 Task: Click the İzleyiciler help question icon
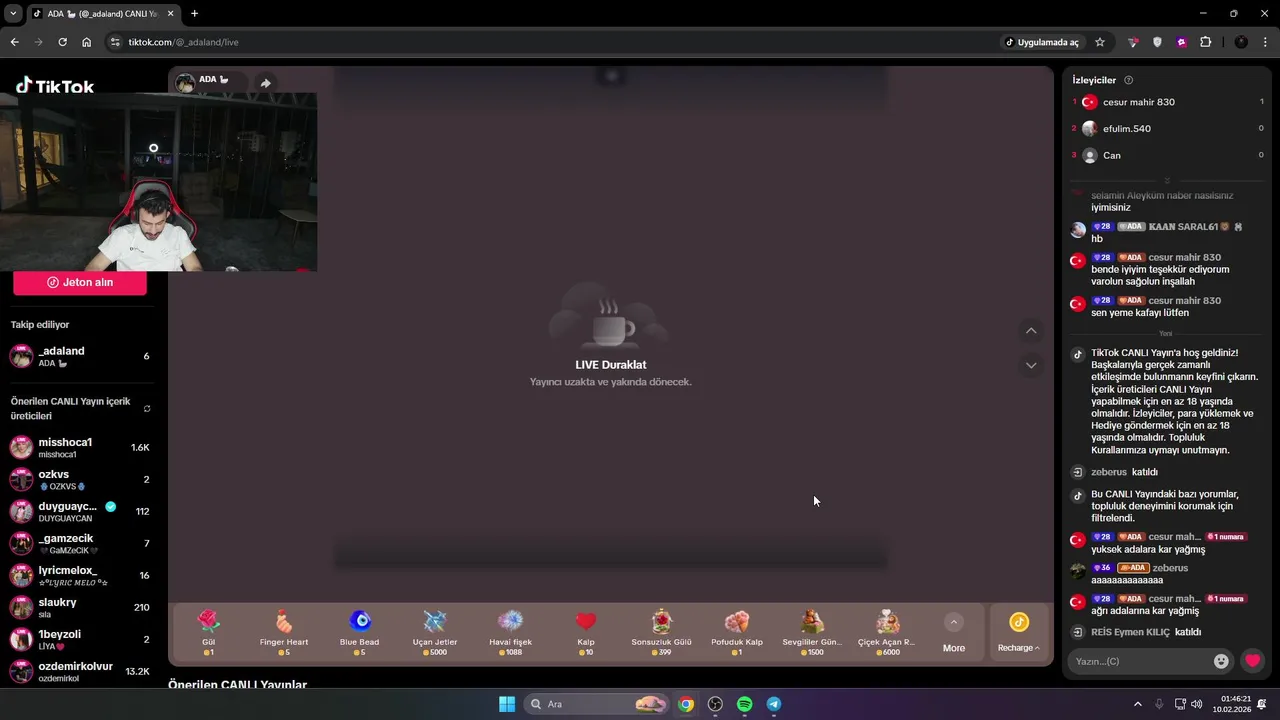pos(1129,80)
